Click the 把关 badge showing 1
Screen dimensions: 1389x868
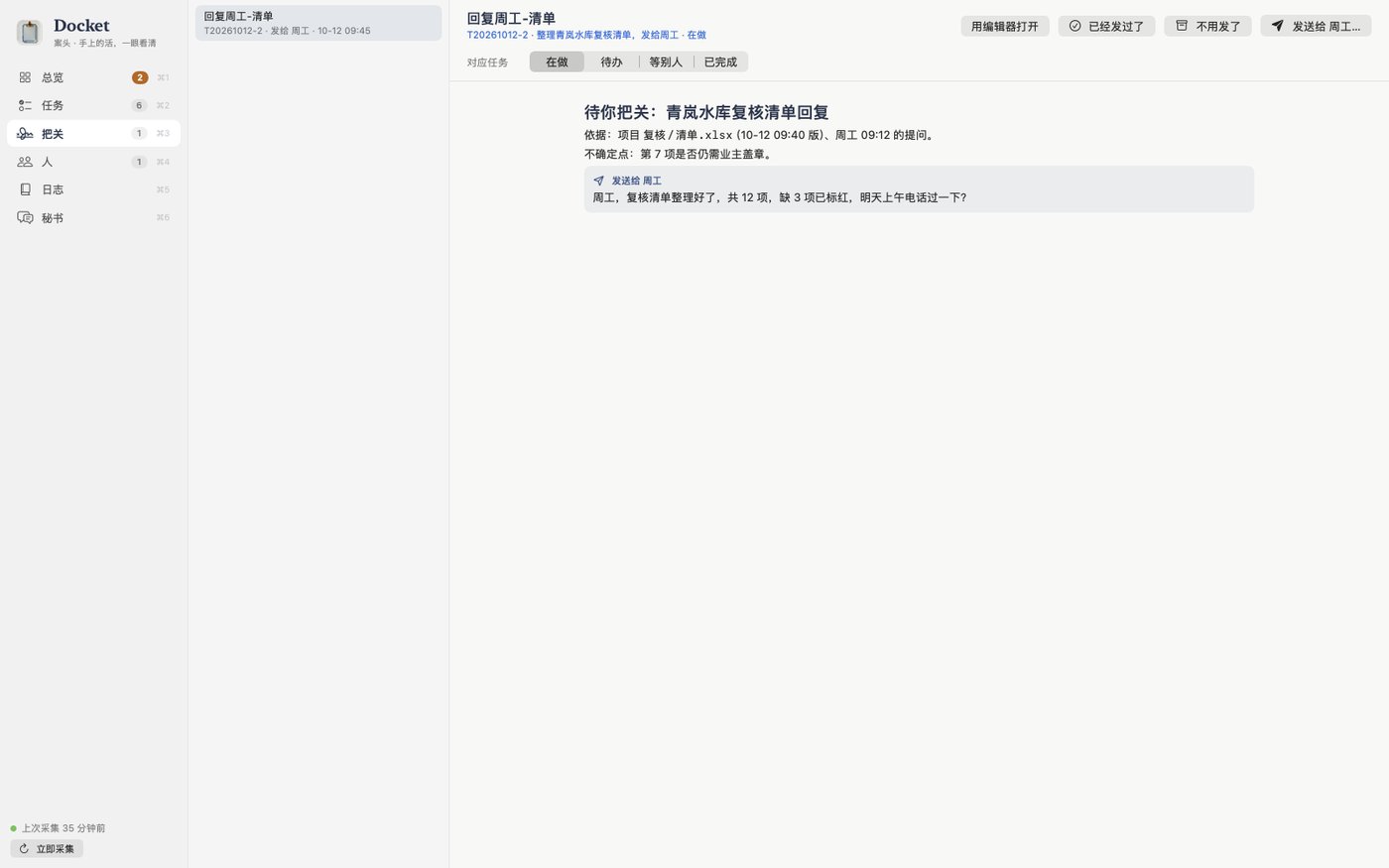click(139, 133)
